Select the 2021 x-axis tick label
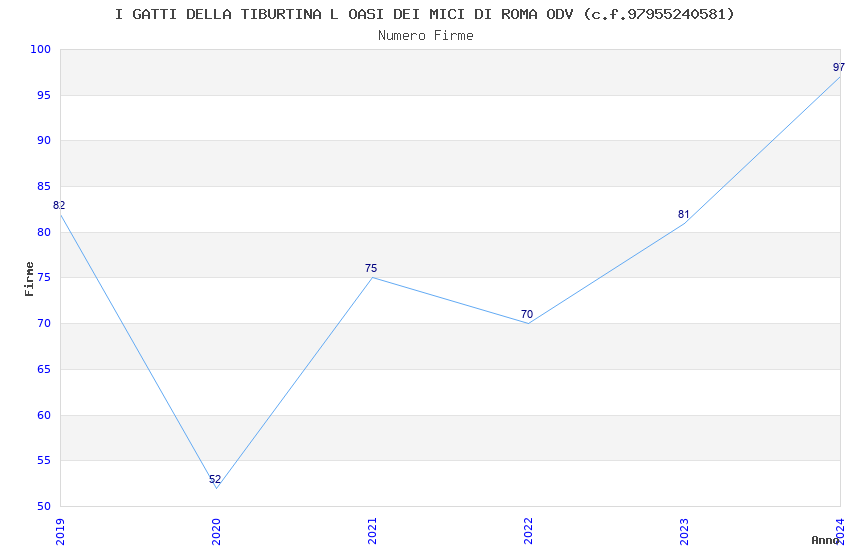This screenshot has width=850, height=550. tap(372, 531)
